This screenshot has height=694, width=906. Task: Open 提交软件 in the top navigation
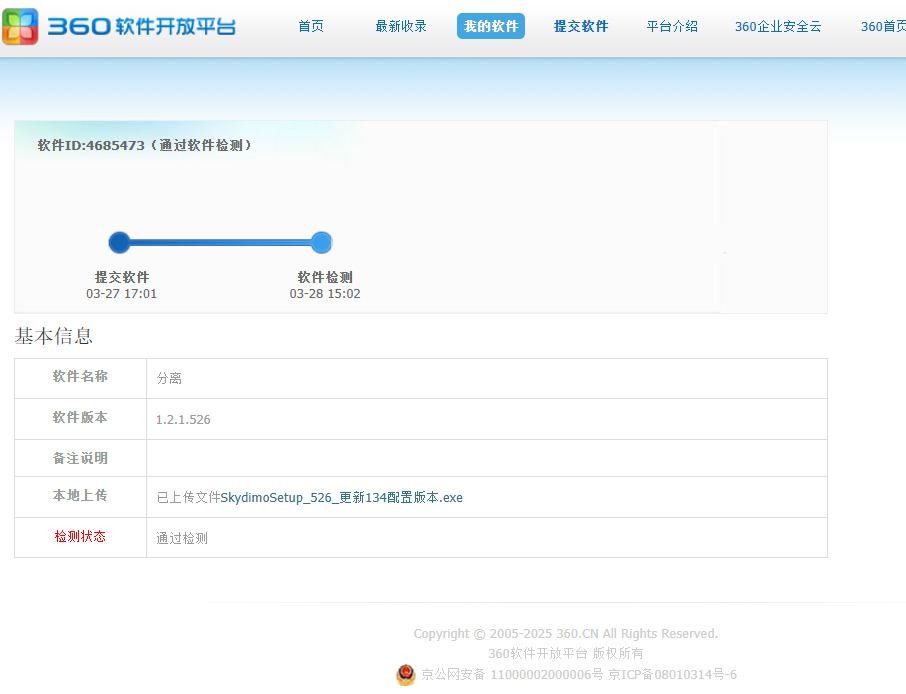tap(581, 26)
